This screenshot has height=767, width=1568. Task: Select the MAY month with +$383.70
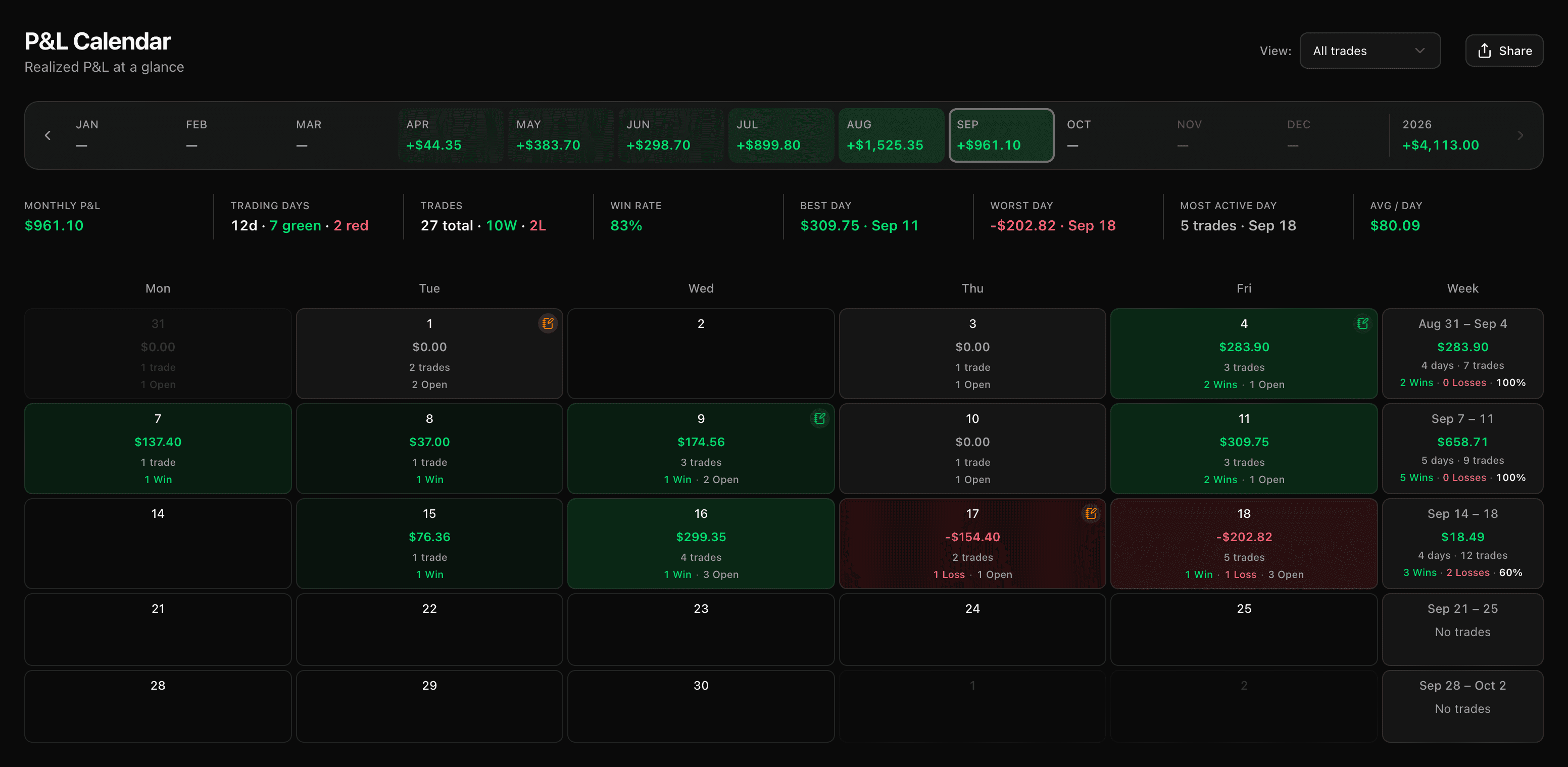(561, 135)
